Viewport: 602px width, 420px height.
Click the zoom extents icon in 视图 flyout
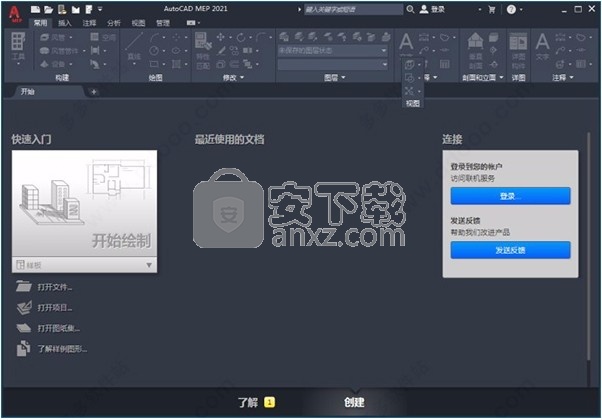pyautogui.click(x=409, y=91)
